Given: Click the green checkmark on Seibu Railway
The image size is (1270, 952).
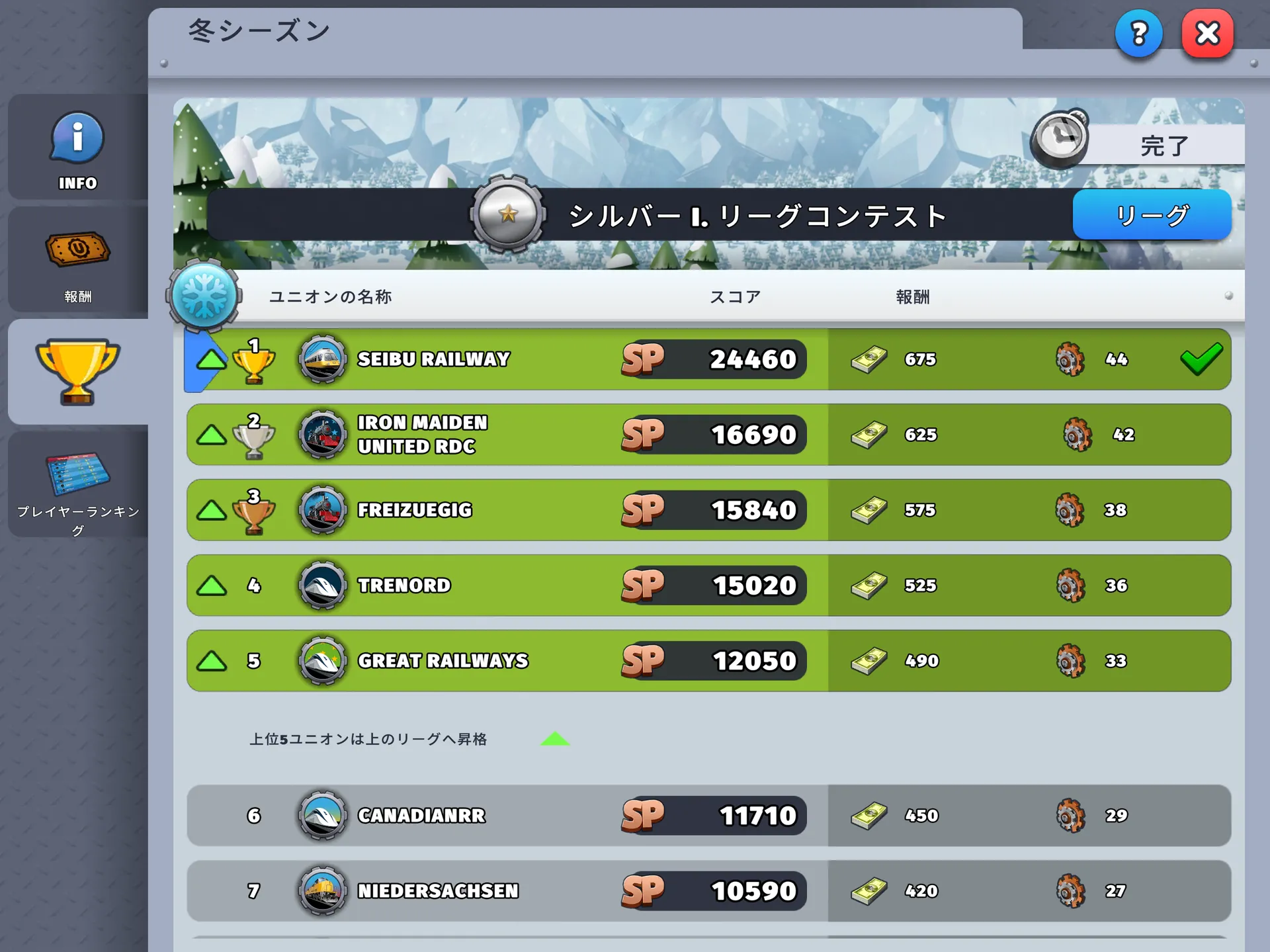Looking at the screenshot, I should (1201, 359).
